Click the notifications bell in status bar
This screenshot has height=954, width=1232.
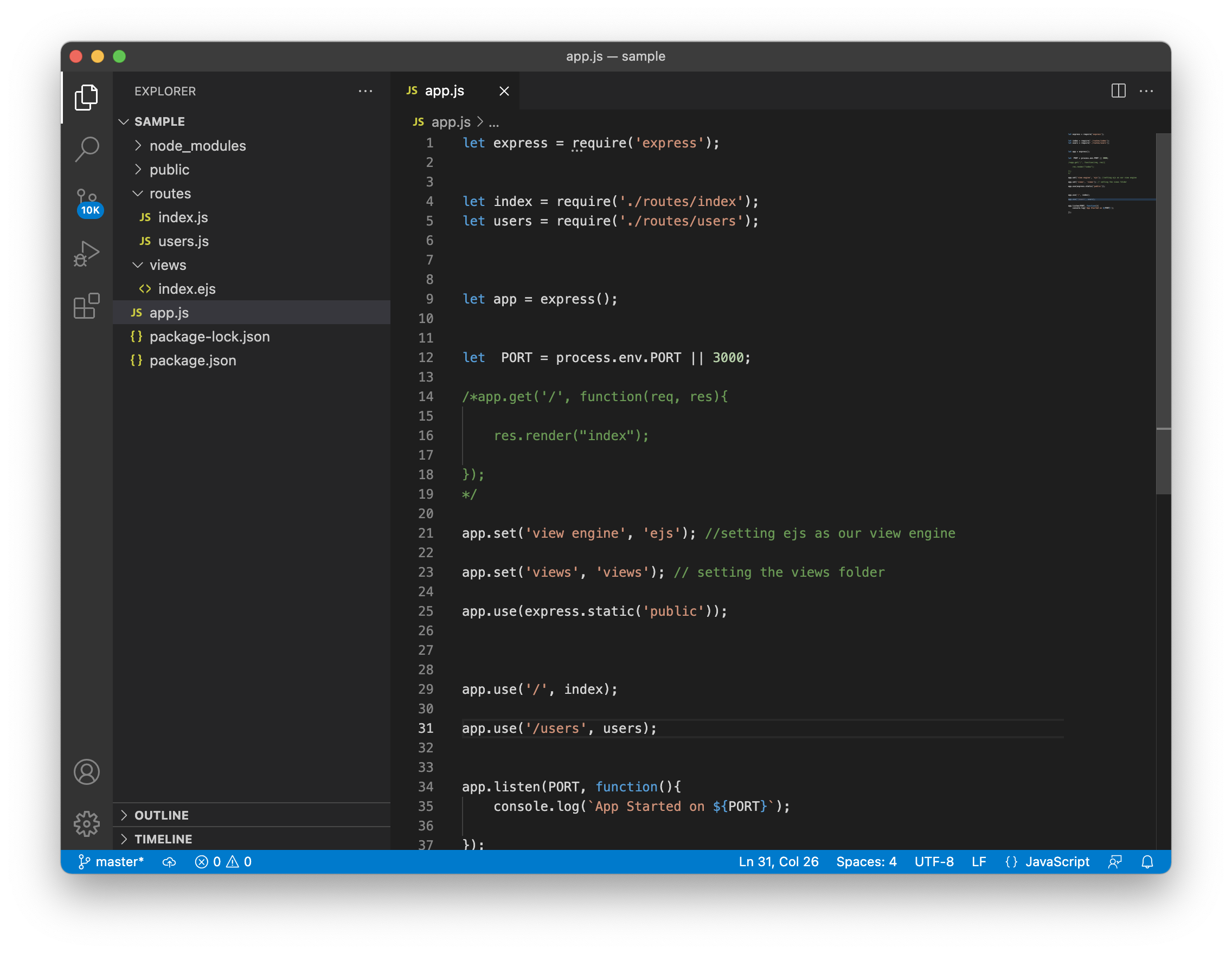pos(1147,861)
